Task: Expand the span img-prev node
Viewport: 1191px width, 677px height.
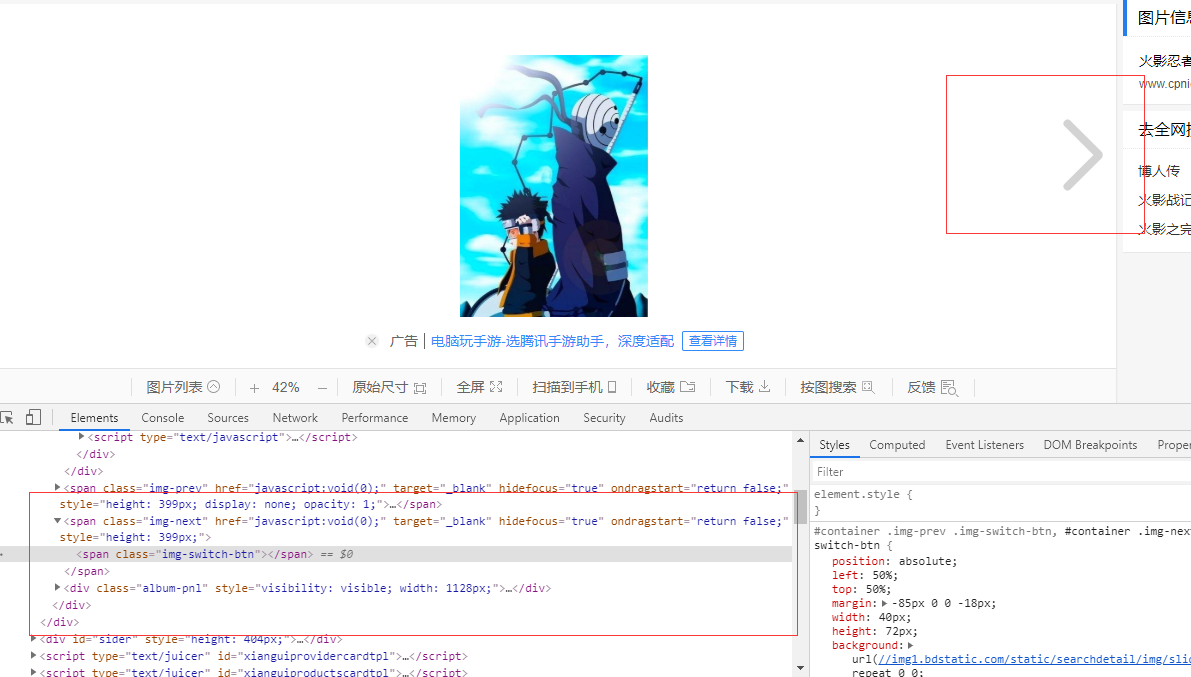Action: pos(58,487)
